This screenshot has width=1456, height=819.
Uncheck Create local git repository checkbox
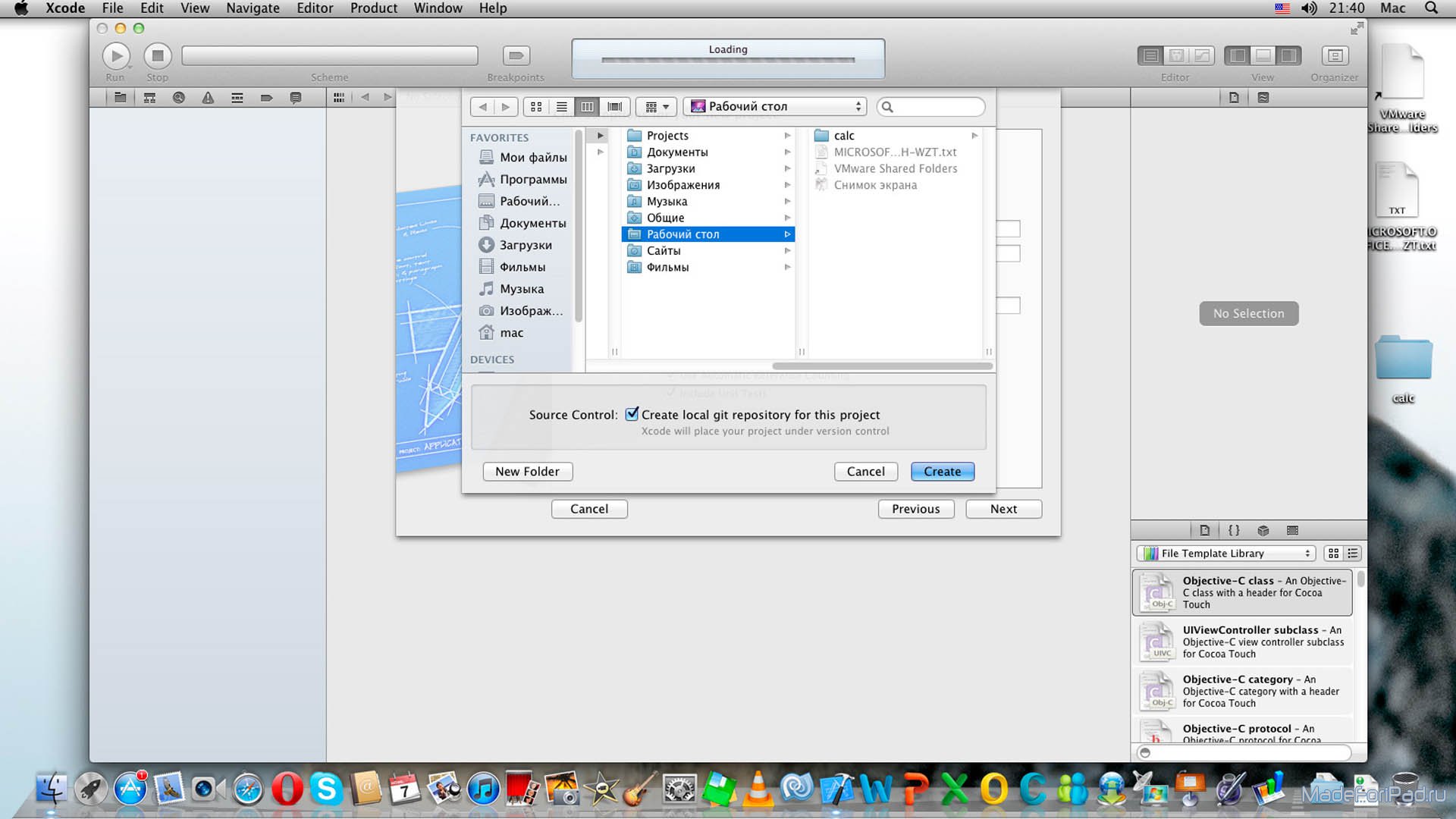click(632, 414)
